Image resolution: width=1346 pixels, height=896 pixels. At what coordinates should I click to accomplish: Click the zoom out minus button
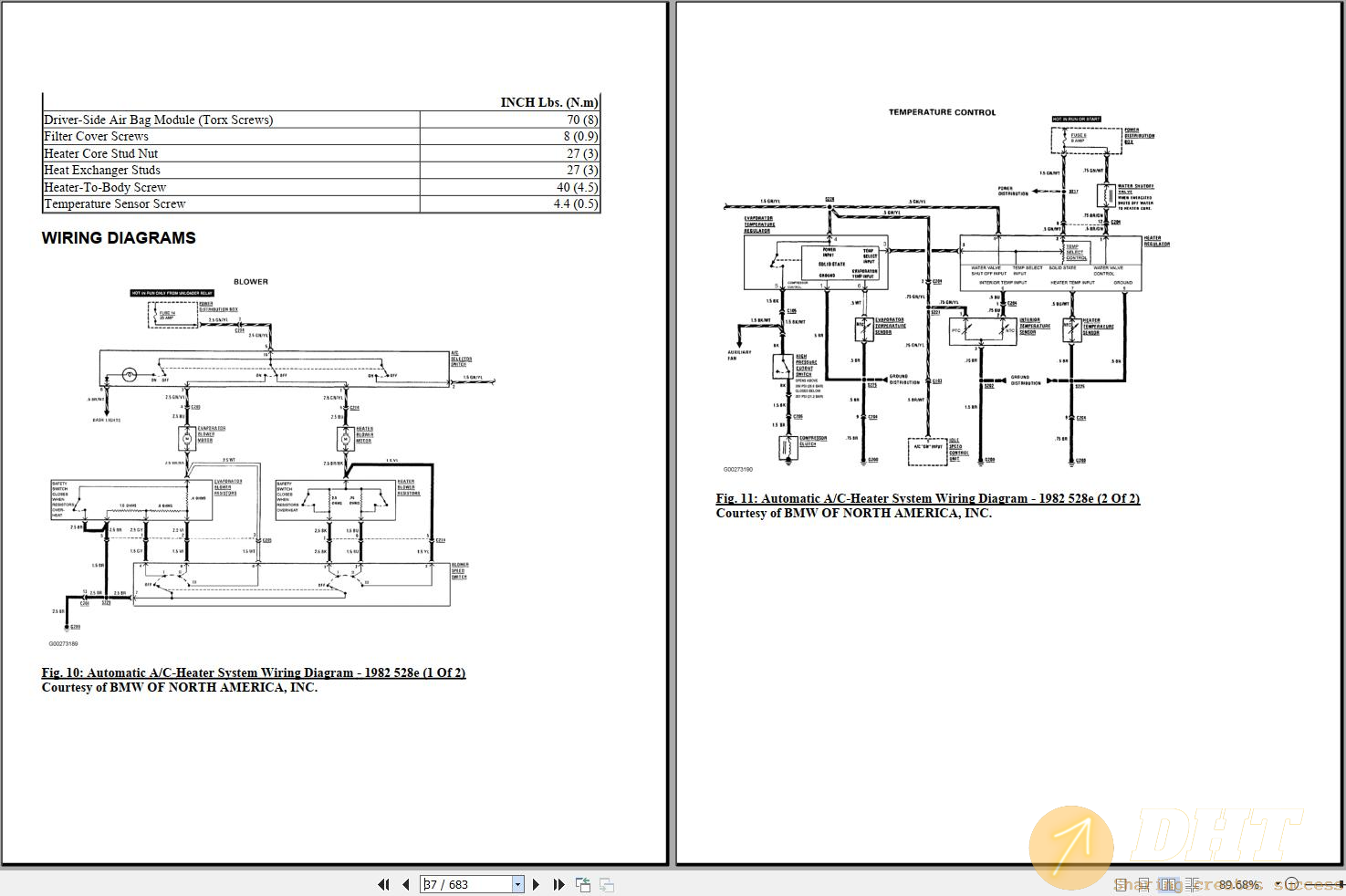(x=1291, y=884)
